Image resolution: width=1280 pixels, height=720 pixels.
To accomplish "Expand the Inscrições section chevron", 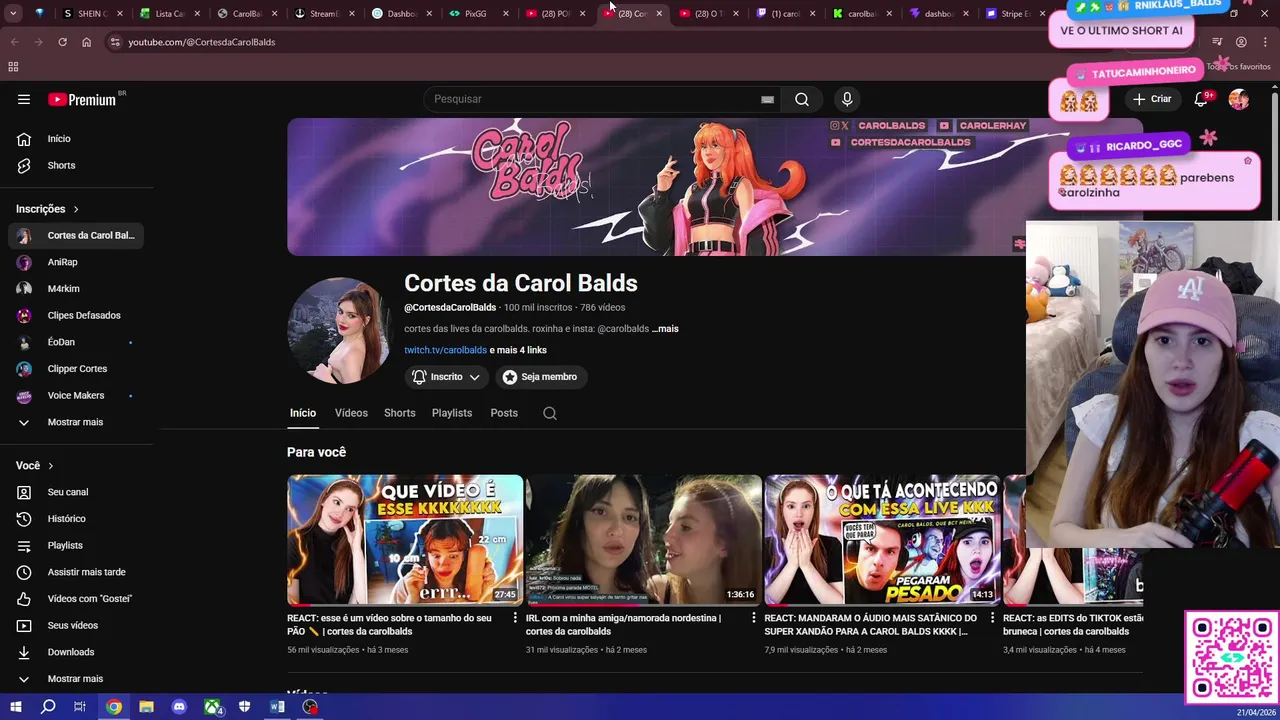I will (76, 209).
